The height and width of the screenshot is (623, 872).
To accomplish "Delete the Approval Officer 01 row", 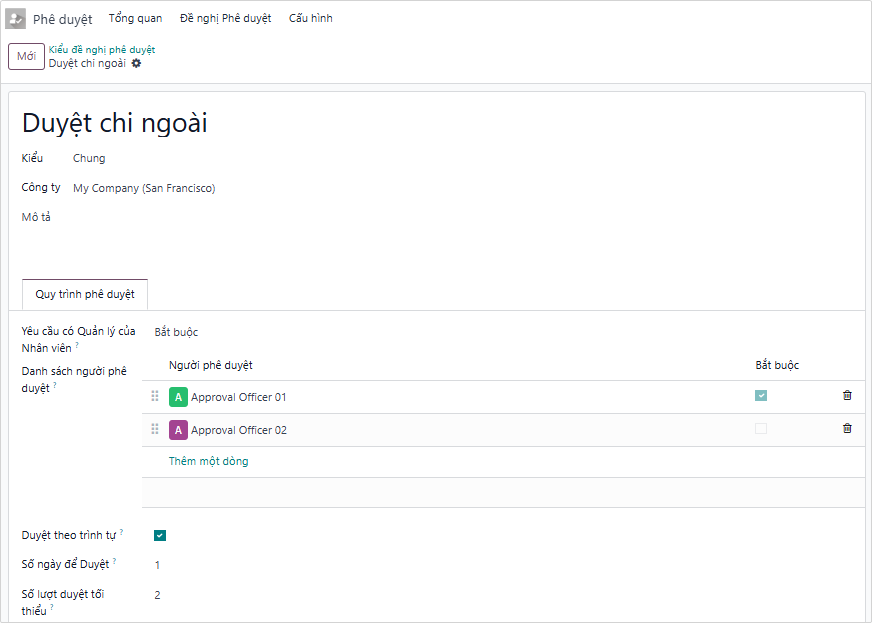I will pyautogui.click(x=847, y=396).
